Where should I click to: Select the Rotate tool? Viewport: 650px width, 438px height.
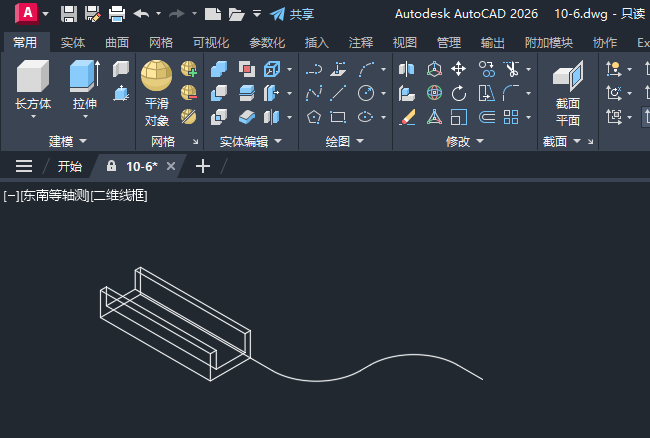click(458, 93)
